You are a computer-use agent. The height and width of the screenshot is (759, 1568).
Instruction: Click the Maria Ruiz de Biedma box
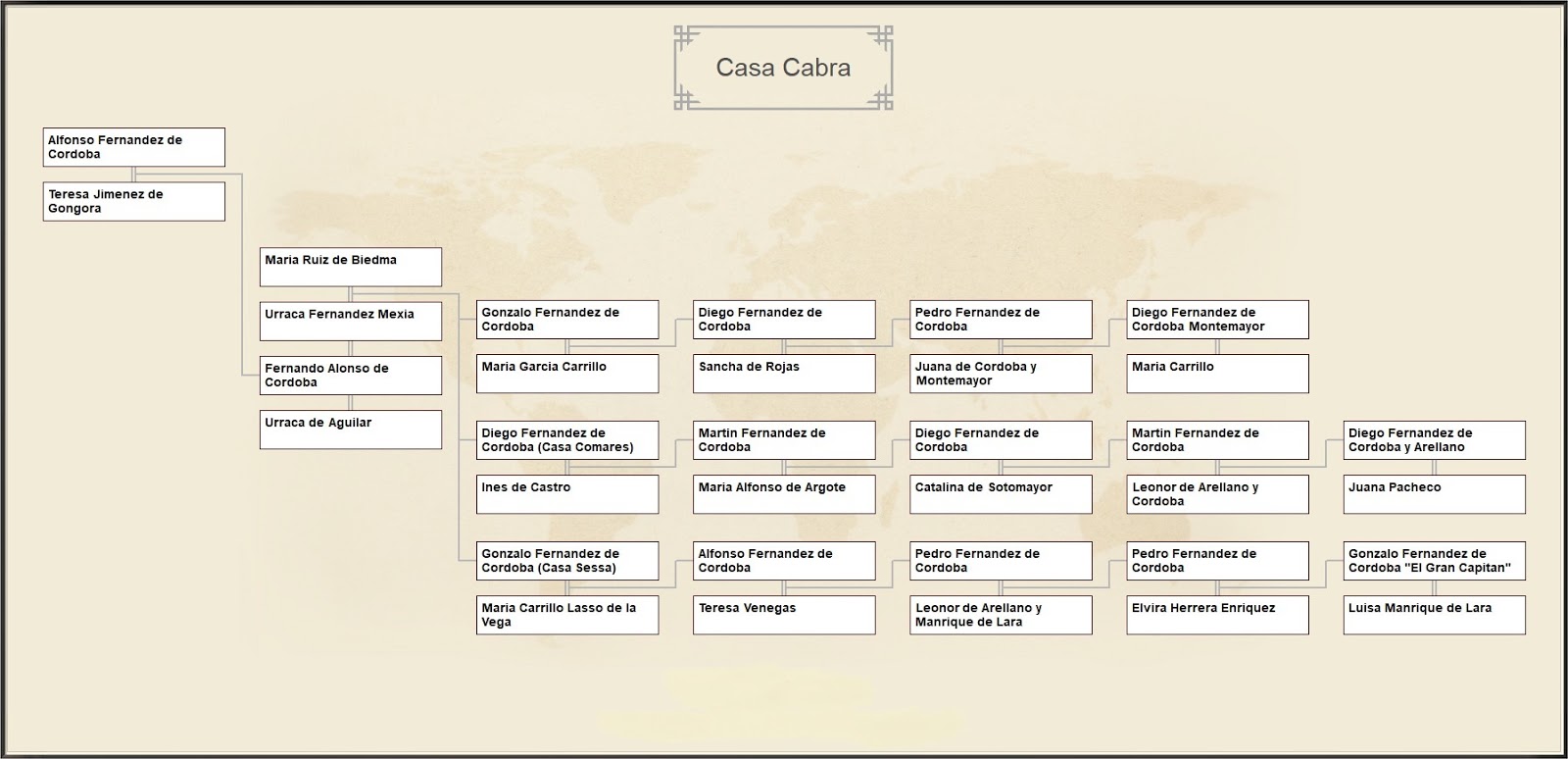coord(351,267)
